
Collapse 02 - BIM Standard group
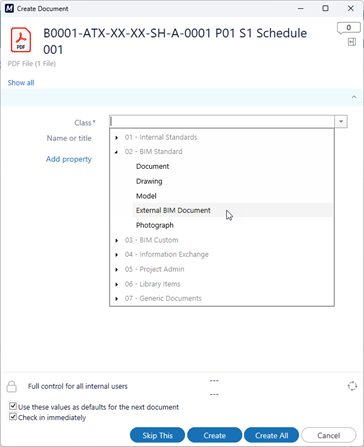pos(116,152)
